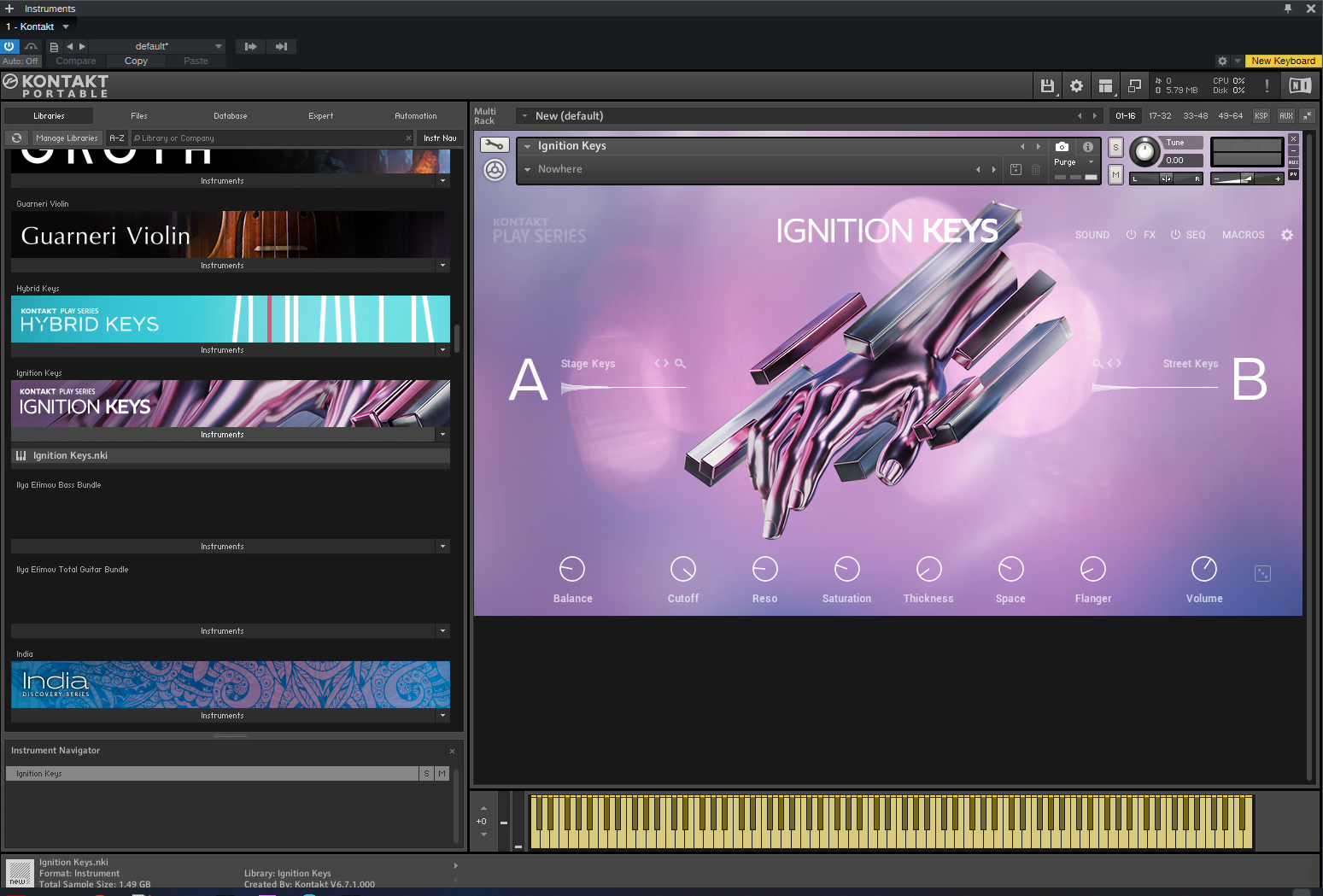
Task: Open the Nowhere snapshot dropdown
Action: 527,170
